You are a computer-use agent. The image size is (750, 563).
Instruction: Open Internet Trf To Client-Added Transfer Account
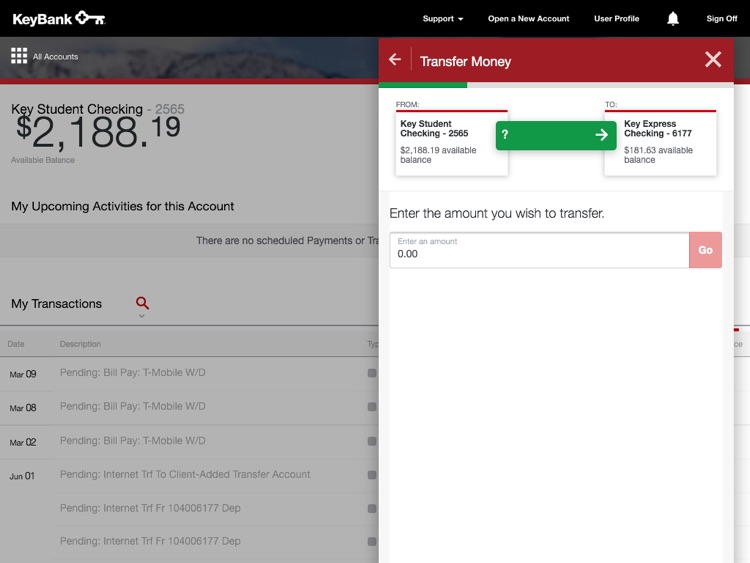185,475
